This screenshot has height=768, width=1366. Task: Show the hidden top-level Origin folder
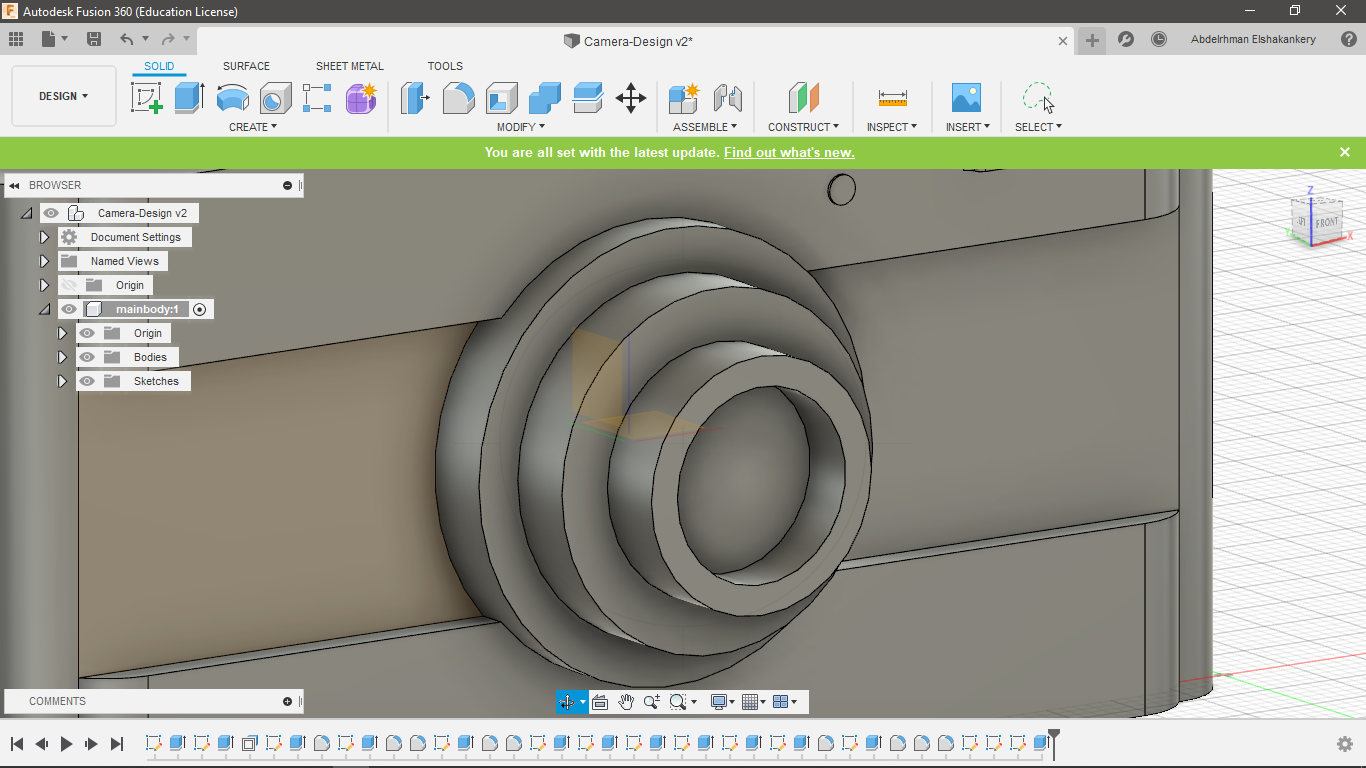pyautogui.click(x=69, y=285)
